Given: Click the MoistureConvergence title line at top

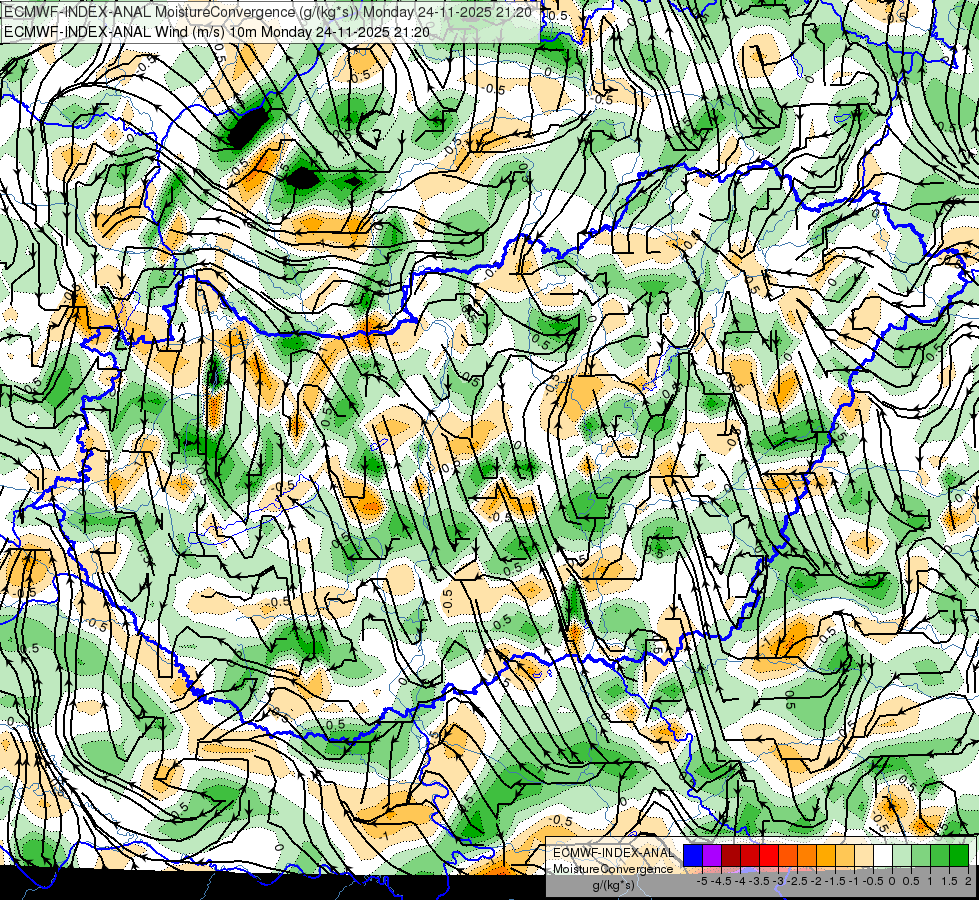Looking at the screenshot, I should pyautogui.click(x=268, y=12).
